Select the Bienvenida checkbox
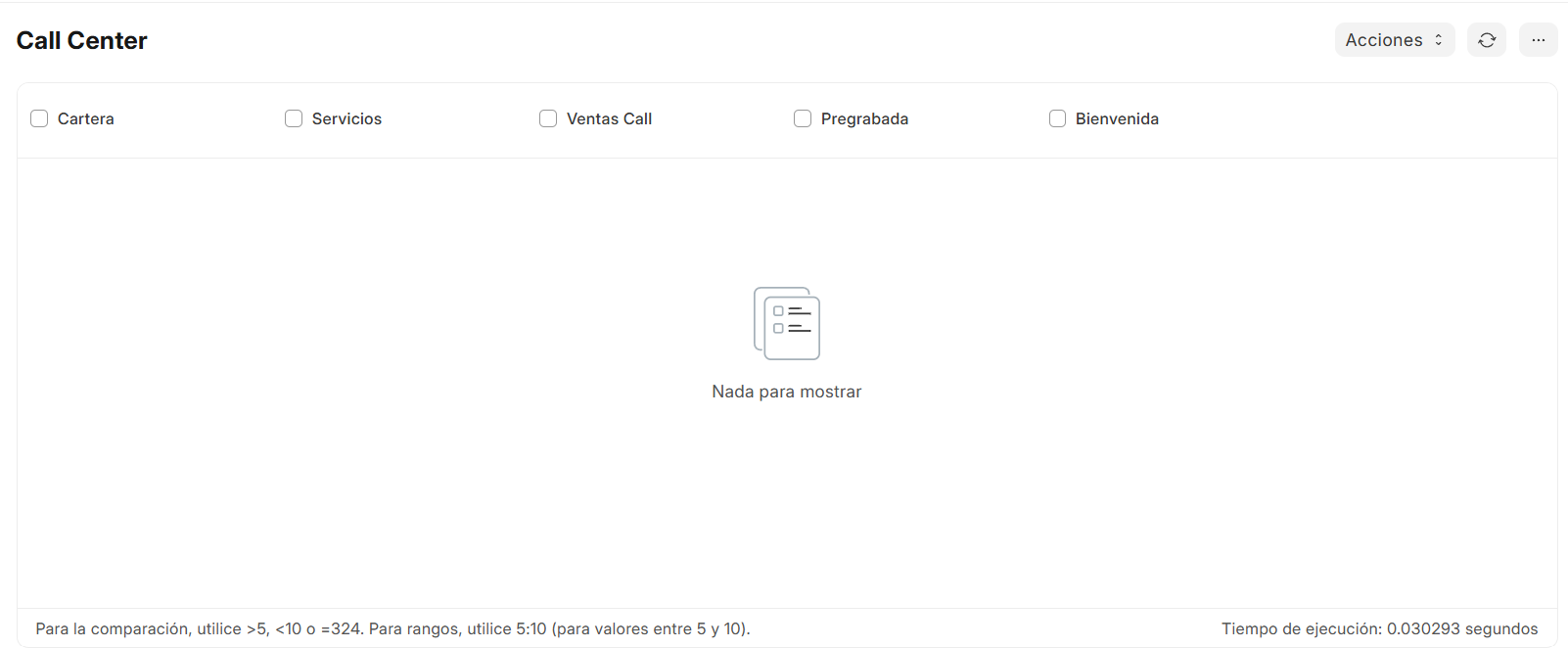The image size is (1568, 648). (x=1057, y=118)
